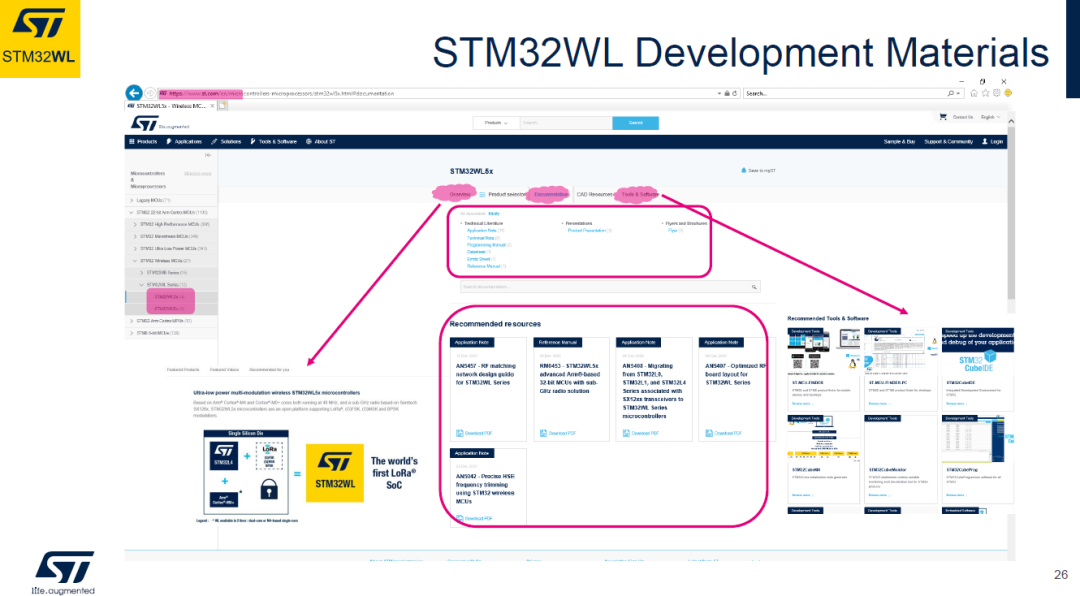The height and width of the screenshot is (596, 1080).
Task: Click PDF icon under AN5457 card
Action: tap(460, 433)
